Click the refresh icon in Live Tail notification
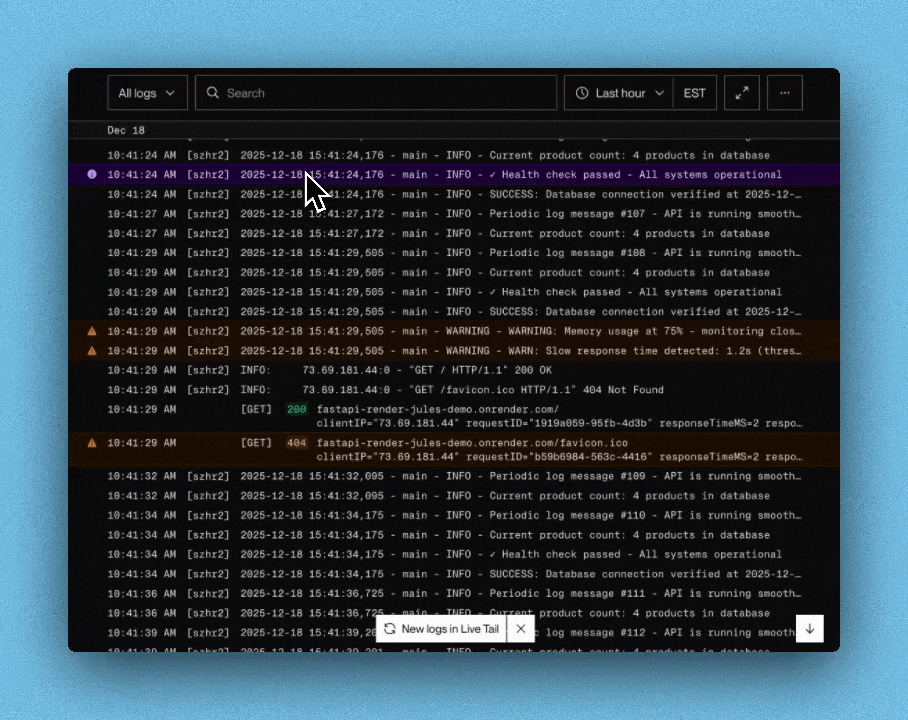Screen dimensions: 908x720 [x=390, y=628]
